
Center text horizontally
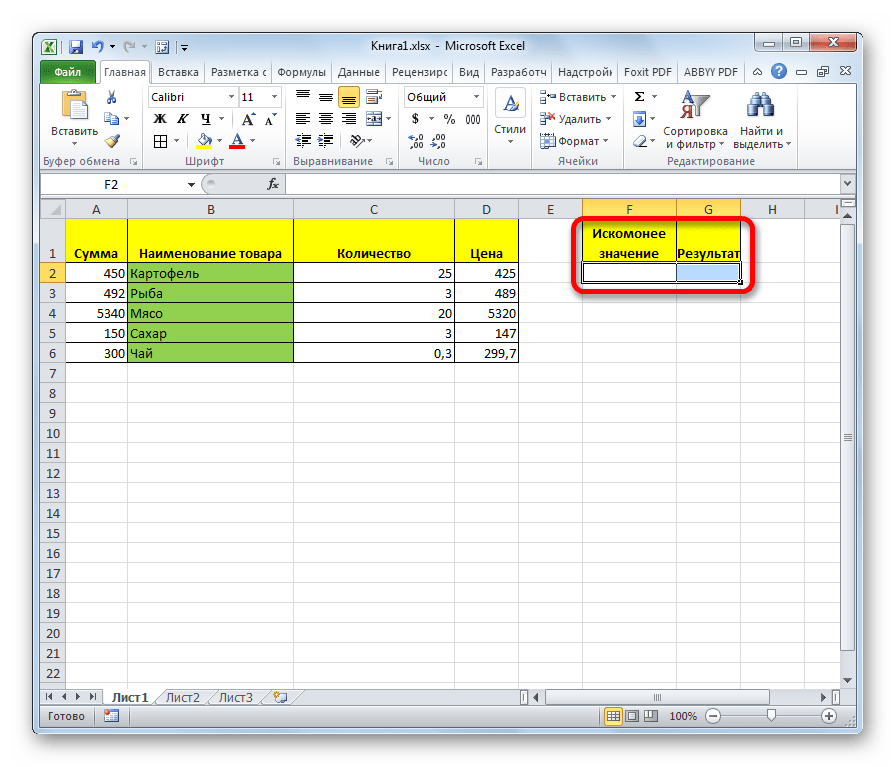coord(326,119)
